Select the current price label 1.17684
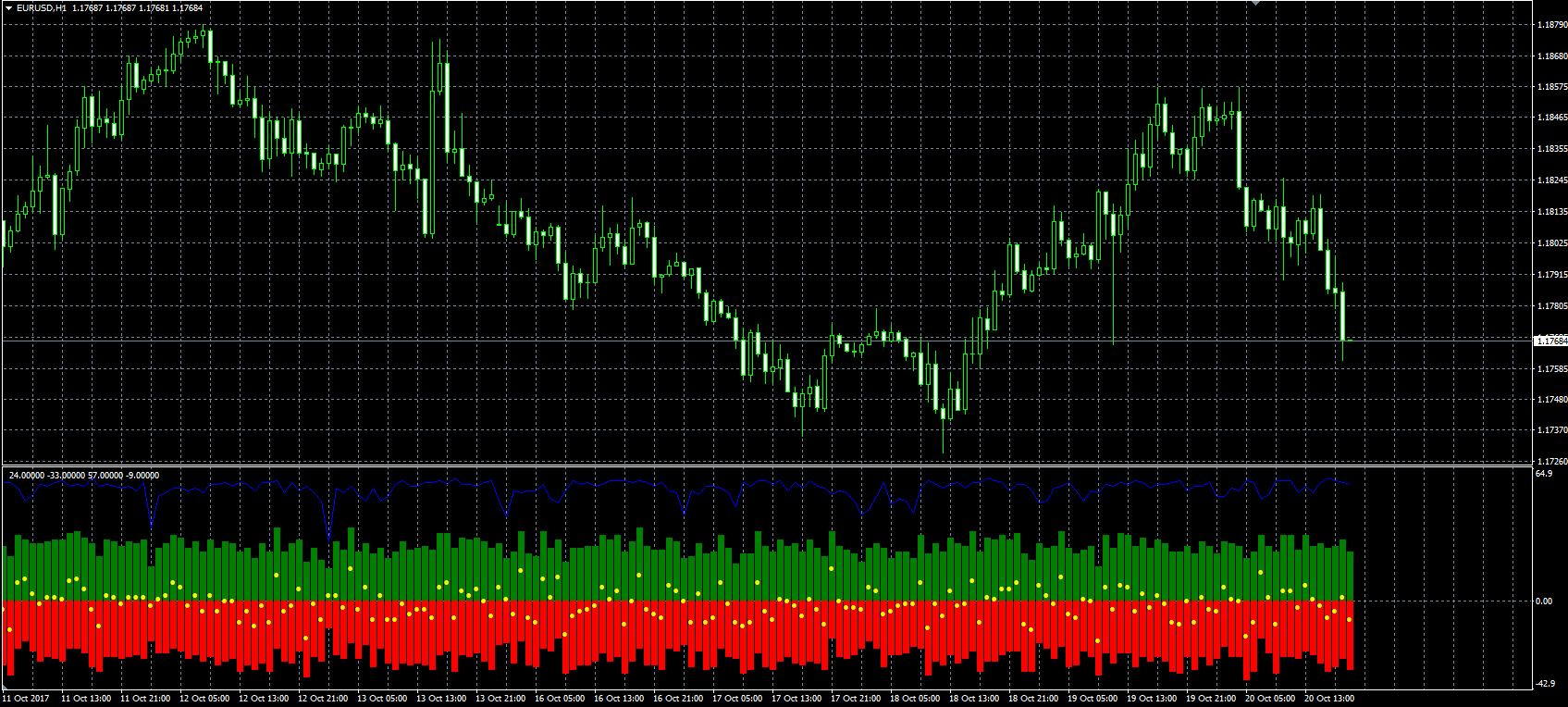The width and height of the screenshot is (1568, 707). point(1551,341)
